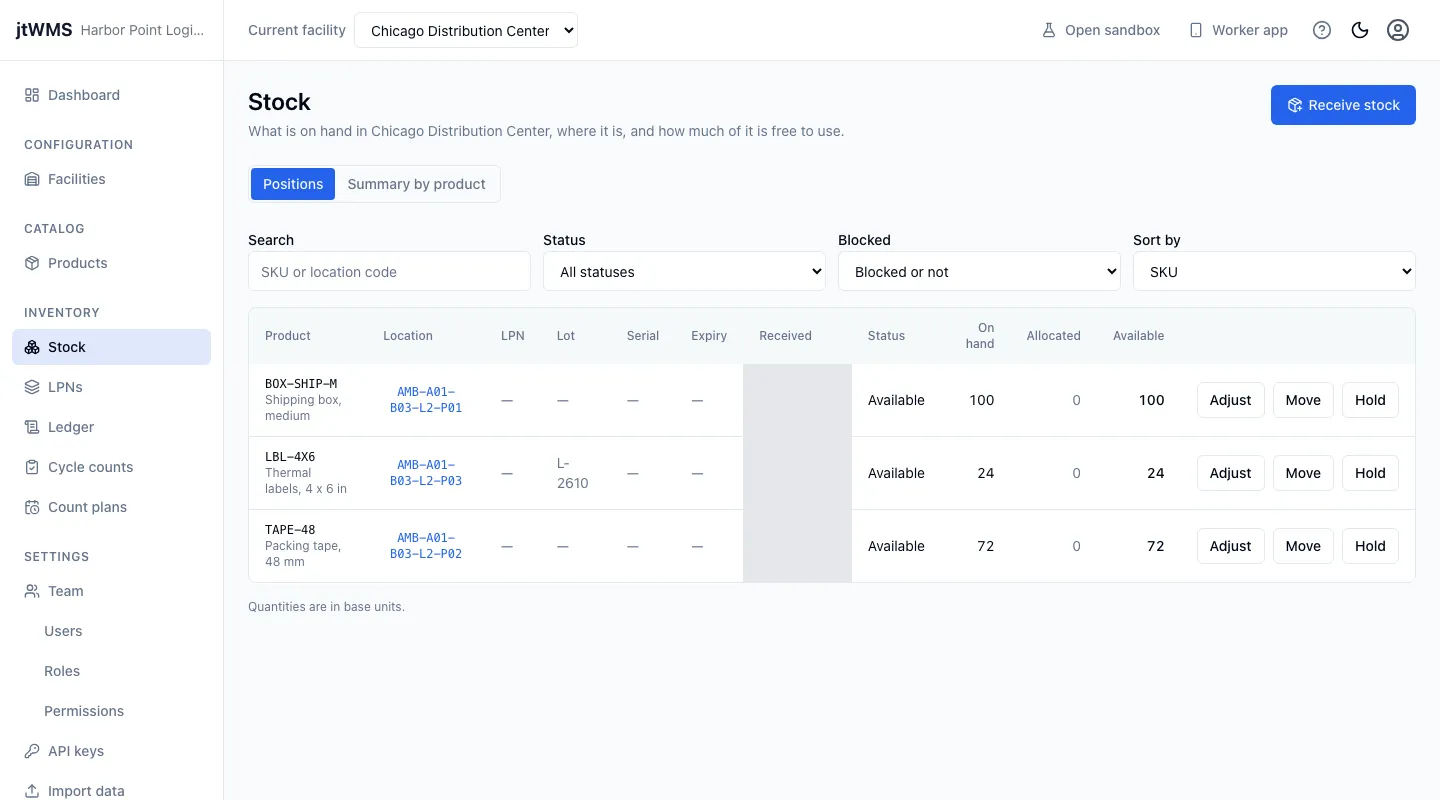This screenshot has width=1440, height=800.
Task: Click the jtWMS logo text
Action: (x=44, y=30)
